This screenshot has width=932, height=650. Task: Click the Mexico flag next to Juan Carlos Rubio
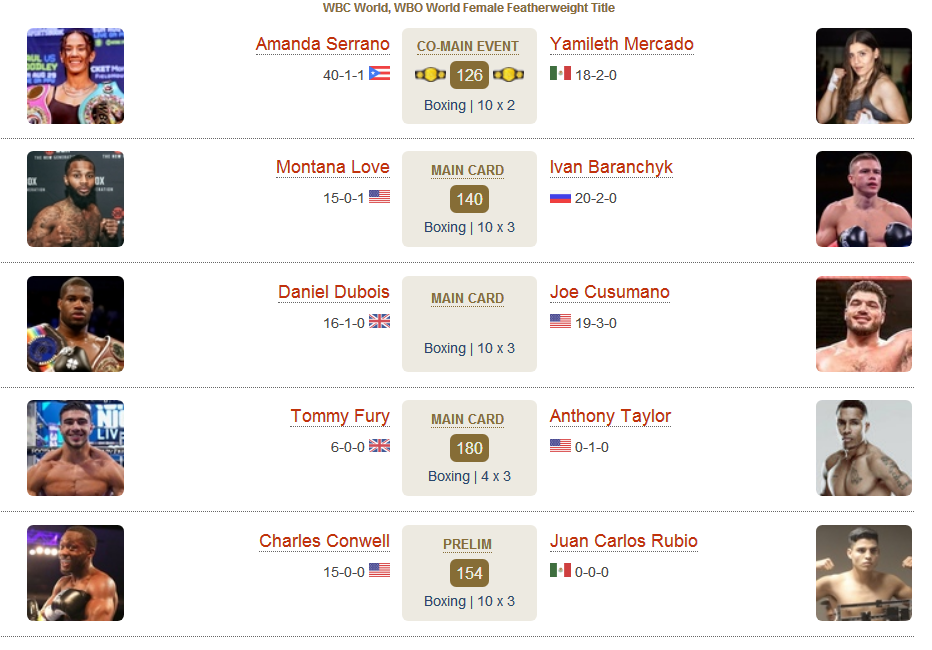tap(560, 570)
